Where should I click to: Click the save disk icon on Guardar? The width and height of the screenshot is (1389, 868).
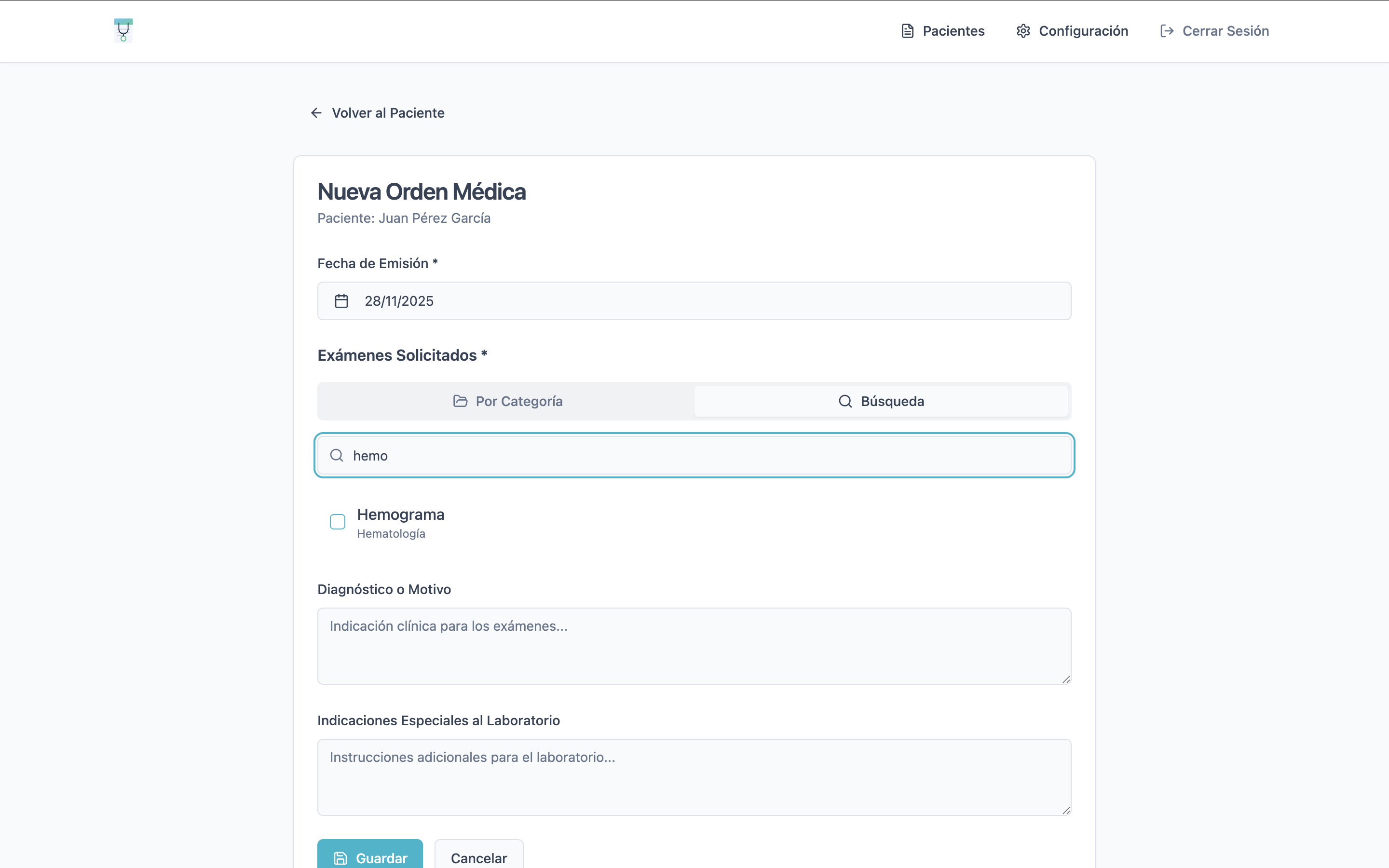click(340, 858)
